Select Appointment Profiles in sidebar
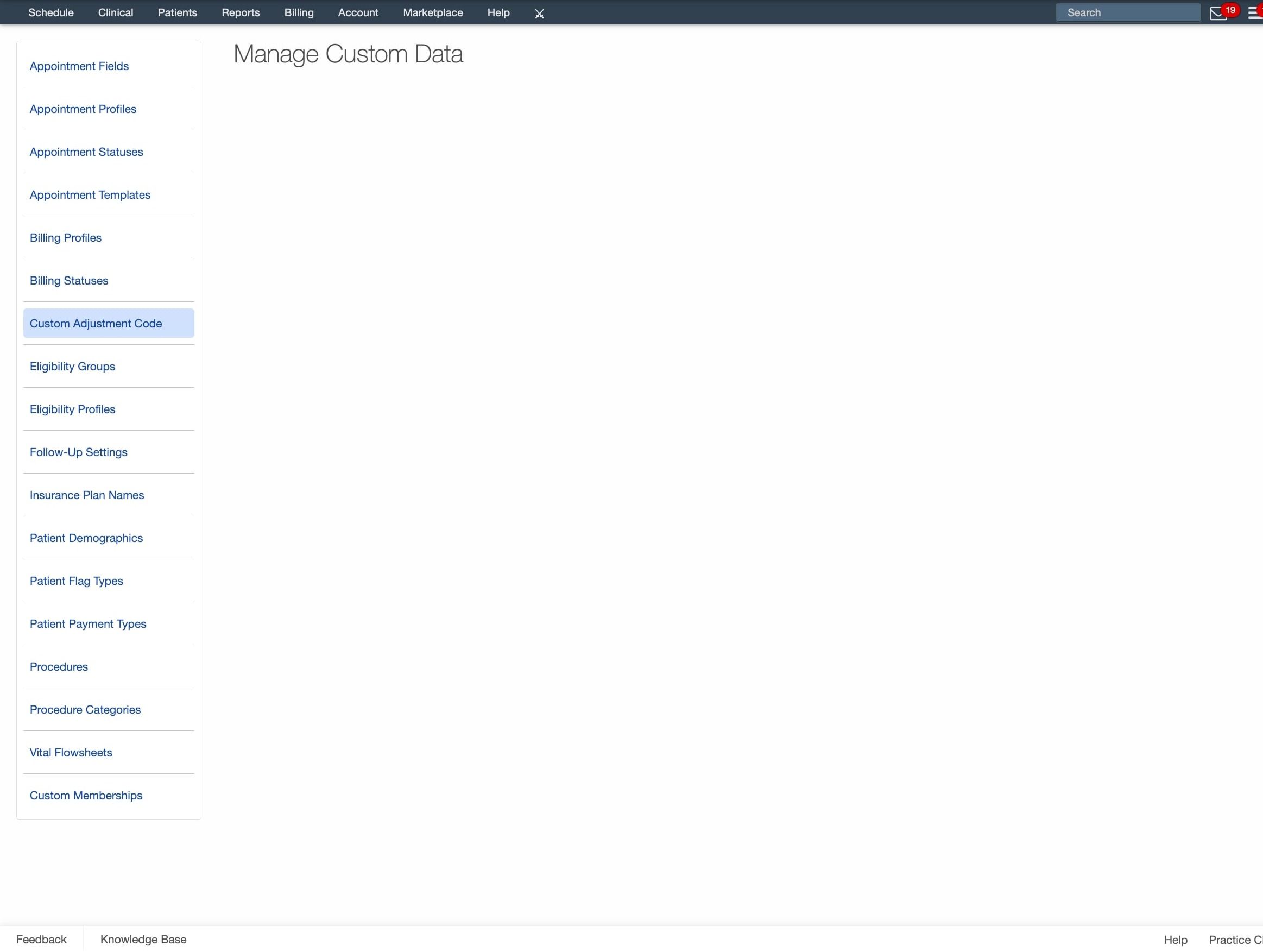The image size is (1263, 952). click(109, 109)
